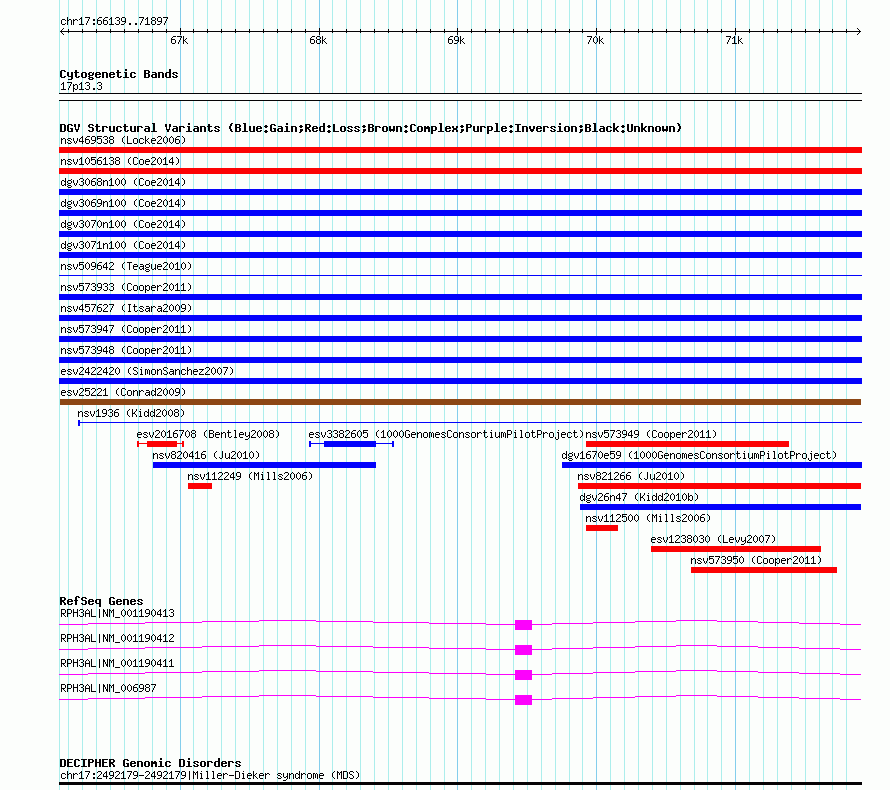Open variant esv3382605 (1000GenomesConsortiumPilotProject) label
890x790 pixels.
click(446, 434)
